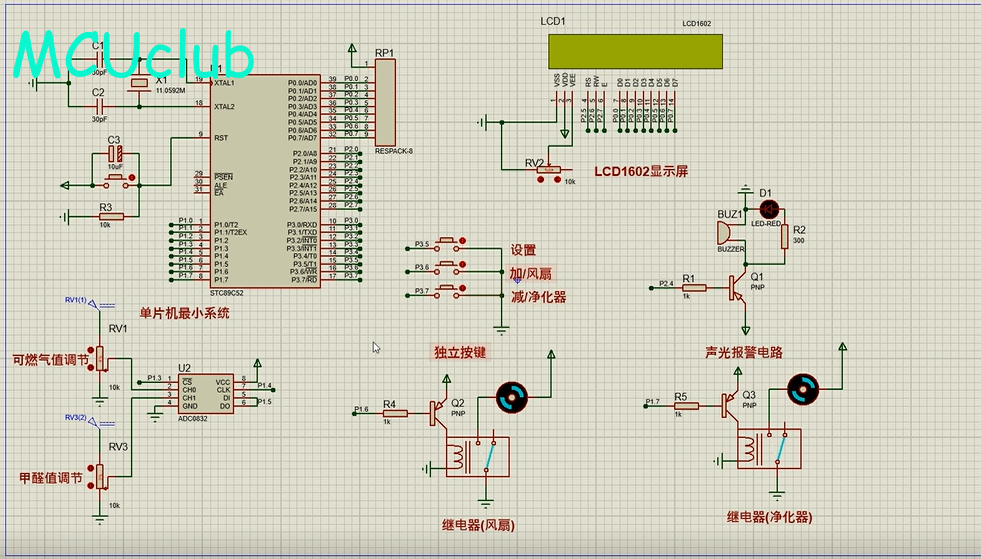Select capacitor C2 30pF
The image size is (981, 559).
99,106
